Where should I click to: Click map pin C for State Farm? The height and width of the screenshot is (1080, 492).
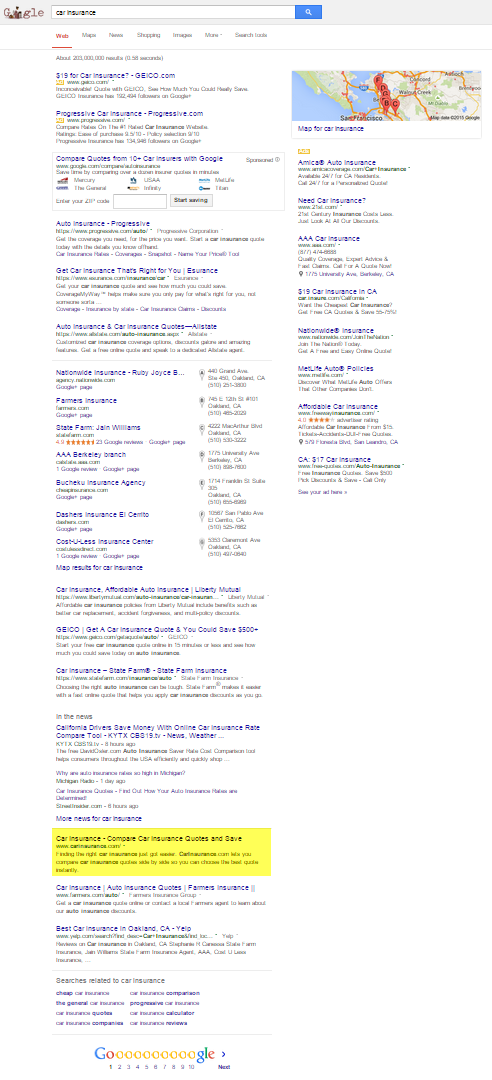[201, 431]
